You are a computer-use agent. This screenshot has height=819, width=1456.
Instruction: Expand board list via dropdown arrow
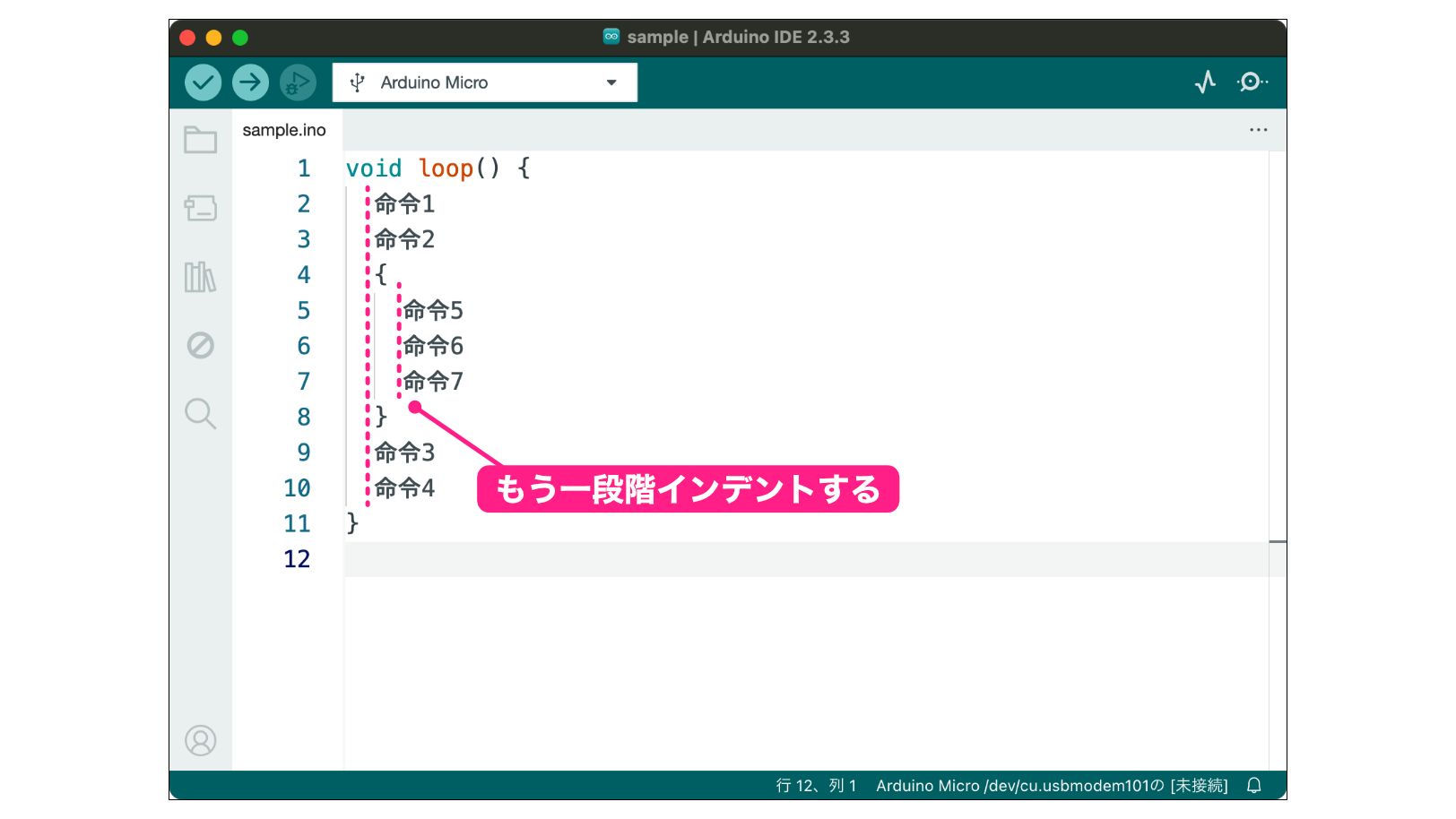pos(611,82)
